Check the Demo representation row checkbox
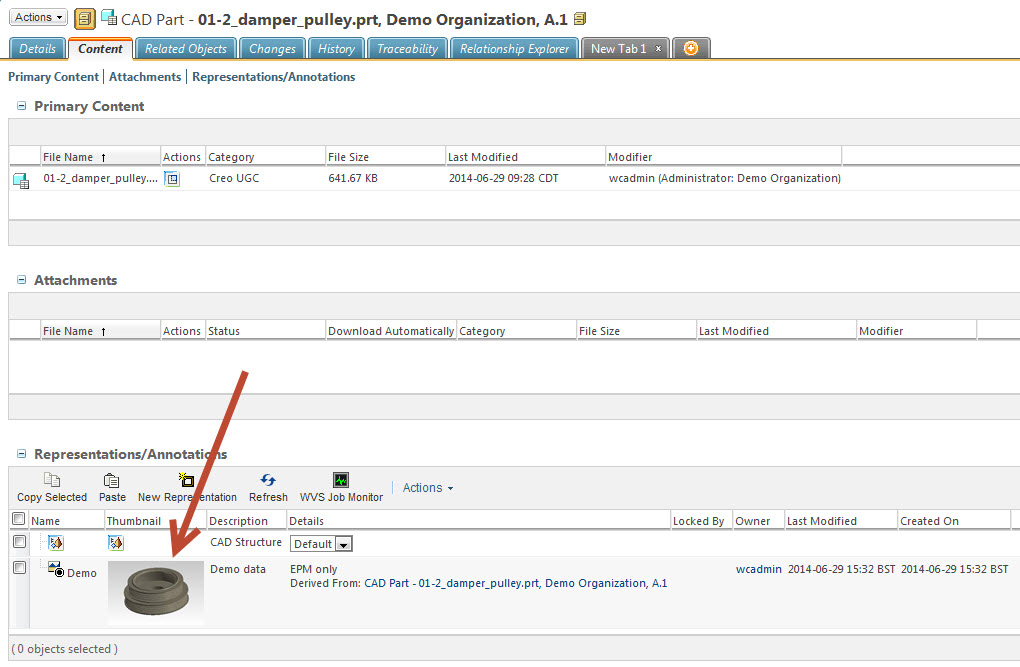The image size is (1020, 667). pos(20,567)
